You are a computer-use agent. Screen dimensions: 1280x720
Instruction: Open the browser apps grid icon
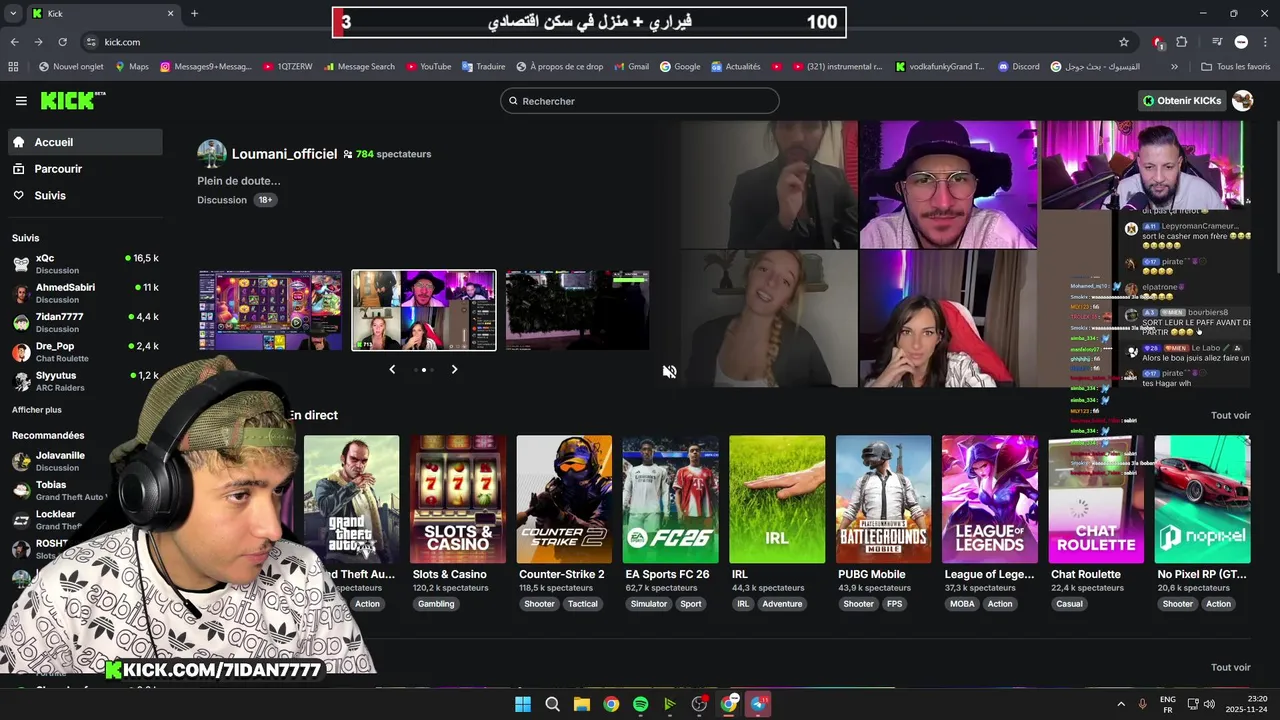[13, 67]
